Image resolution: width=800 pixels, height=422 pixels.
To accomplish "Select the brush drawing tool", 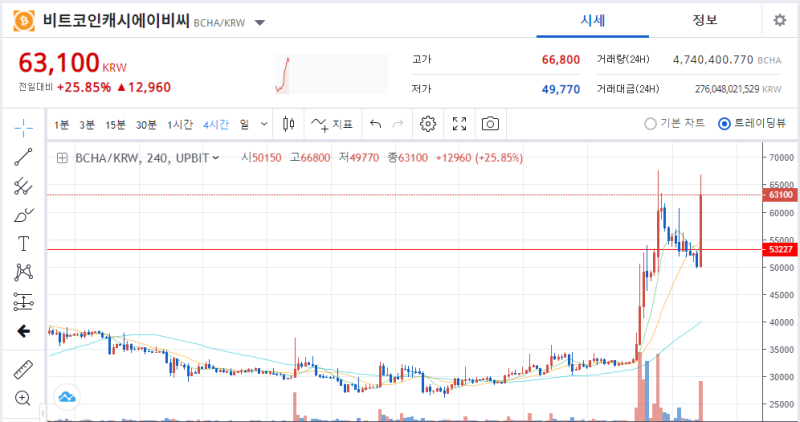I will point(23,215).
